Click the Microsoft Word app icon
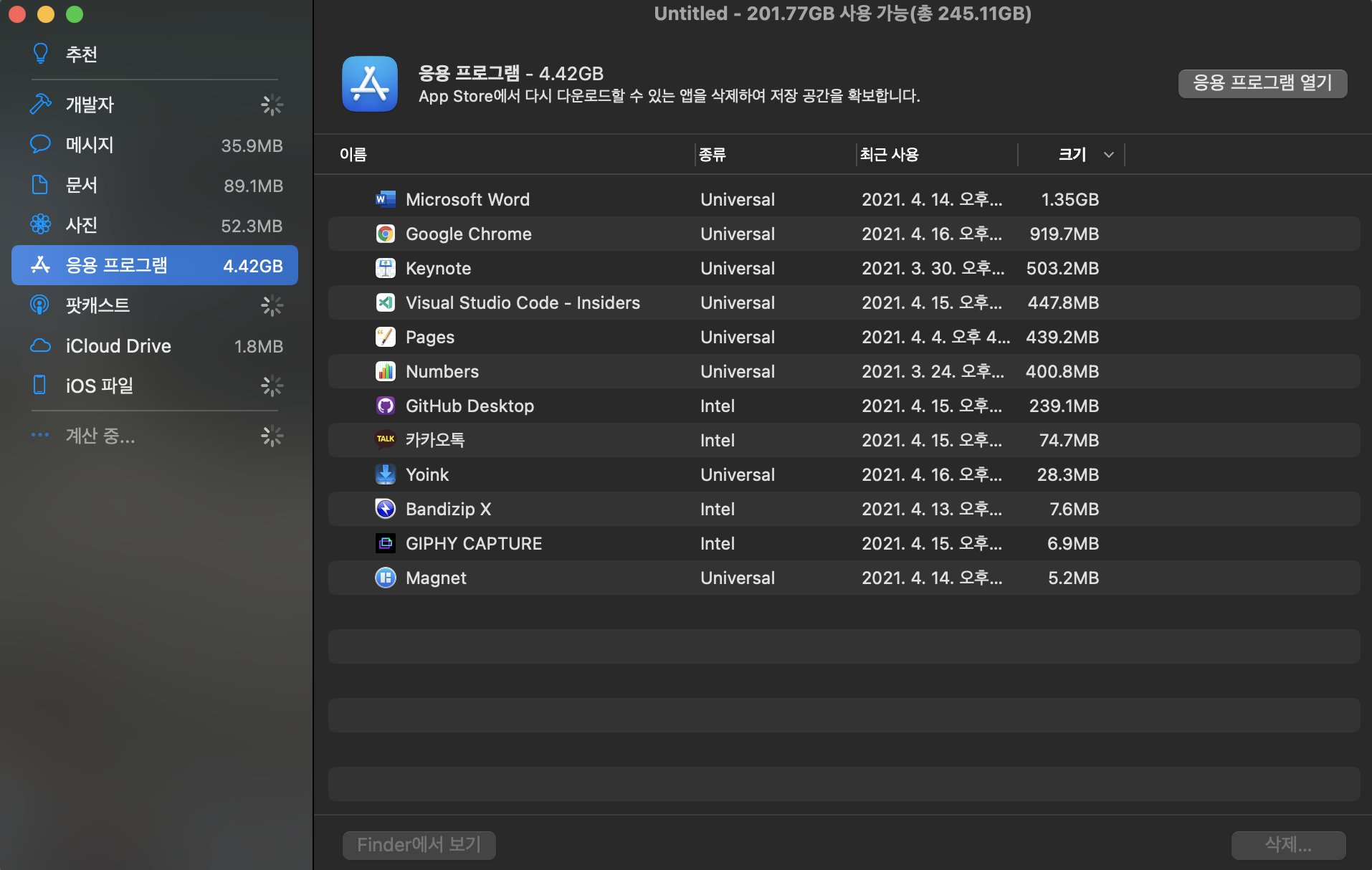 click(x=385, y=199)
